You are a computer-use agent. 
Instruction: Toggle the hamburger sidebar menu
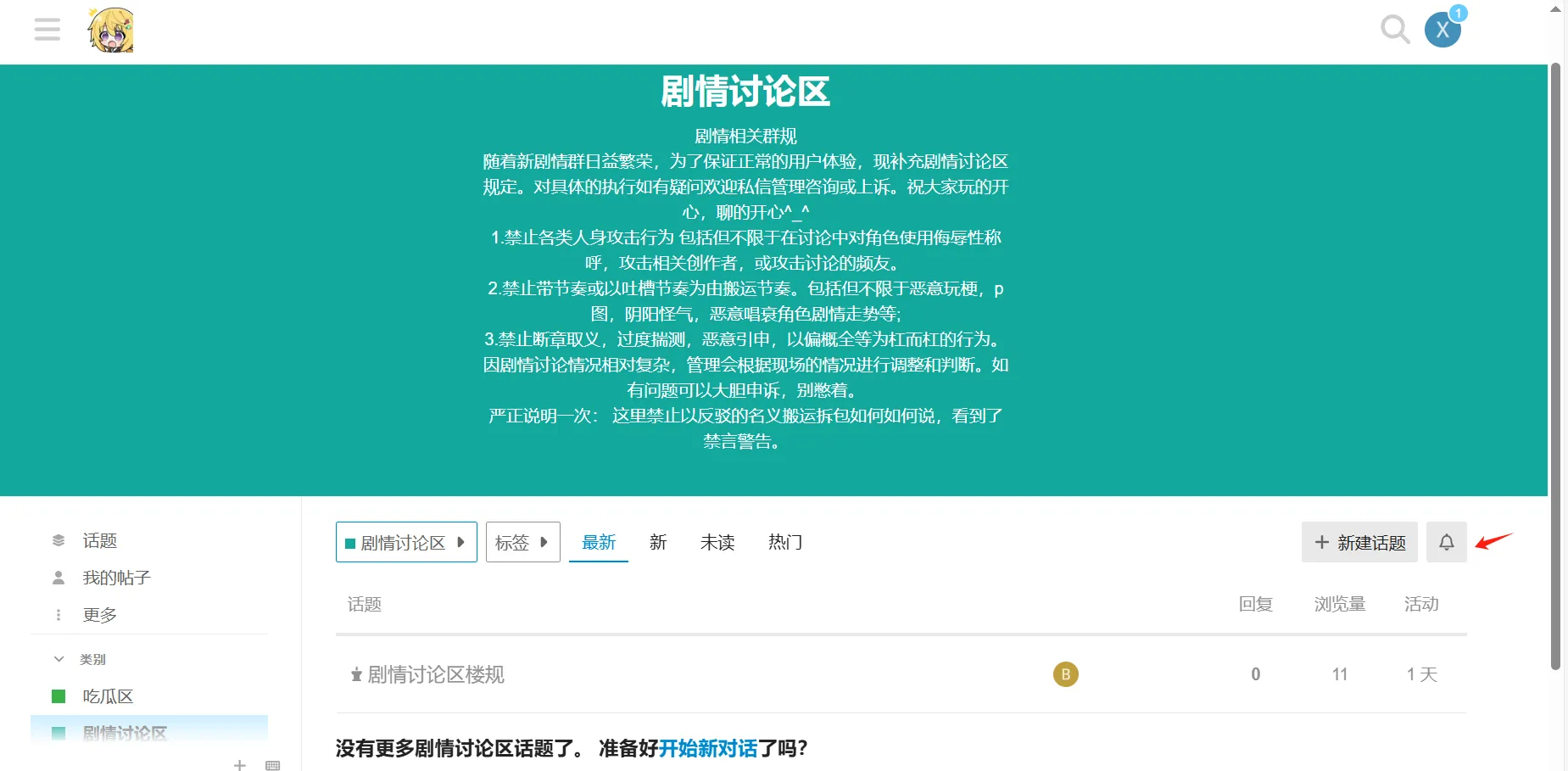pos(47,30)
